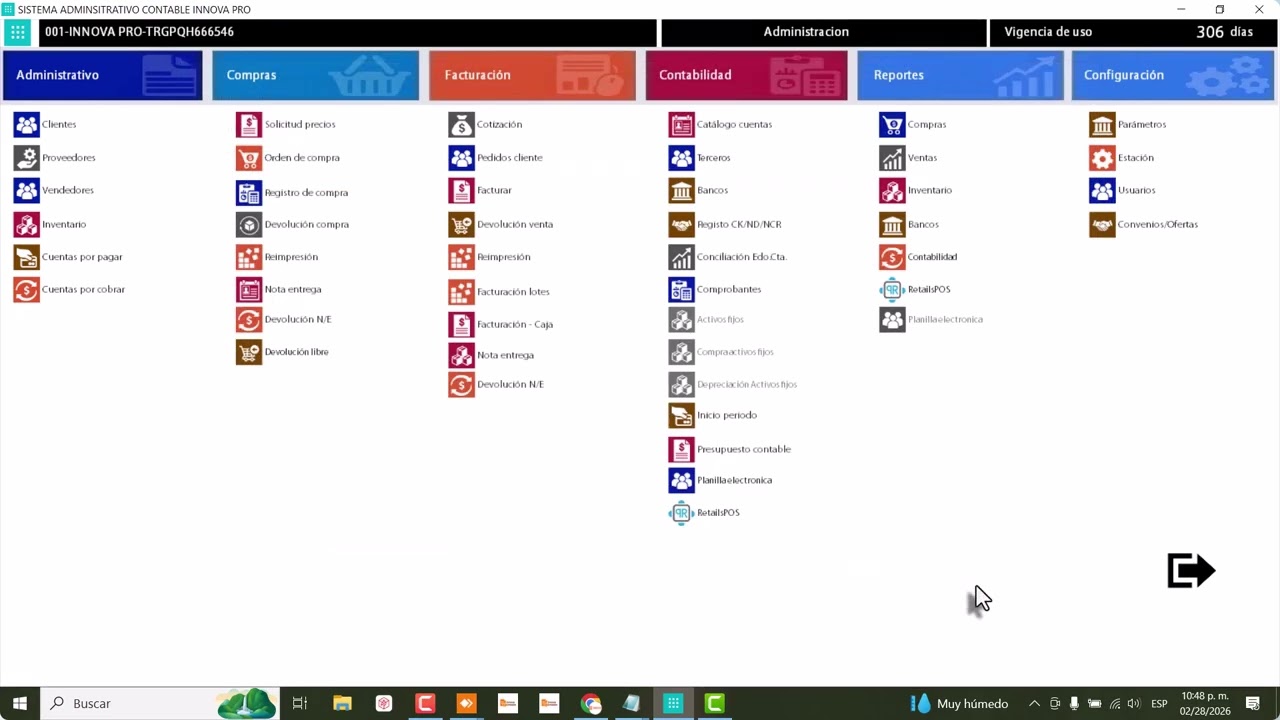Click the Compra activos fijos entry
This screenshot has height=720, width=1280.
pos(735,352)
